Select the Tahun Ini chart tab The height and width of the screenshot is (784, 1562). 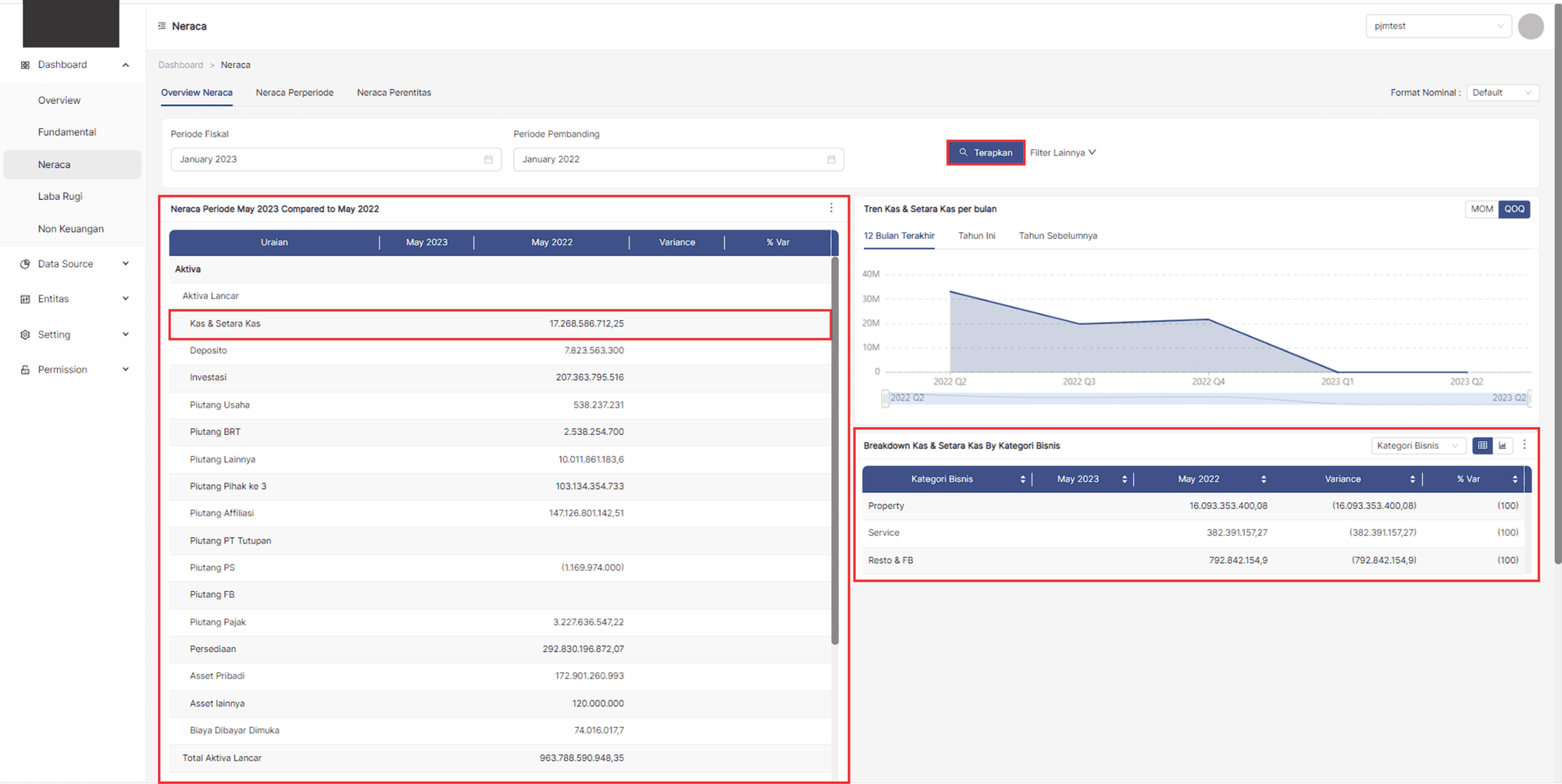976,235
